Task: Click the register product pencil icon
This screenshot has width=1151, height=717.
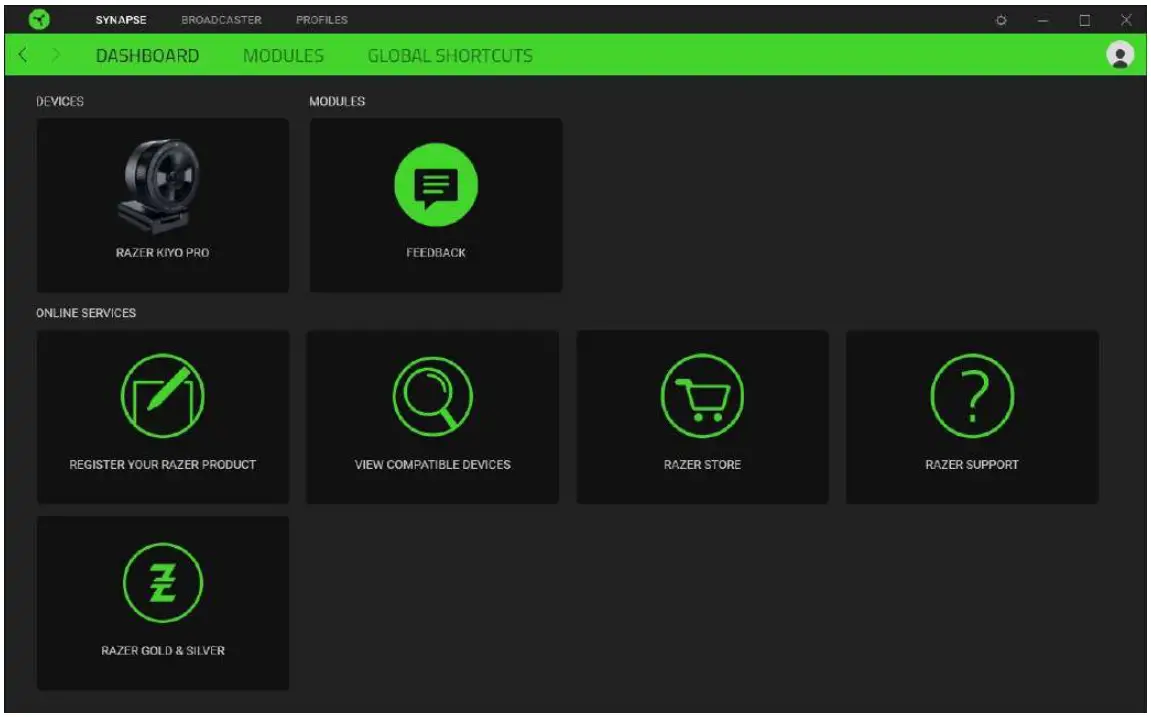Action: [x=162, y=396]
